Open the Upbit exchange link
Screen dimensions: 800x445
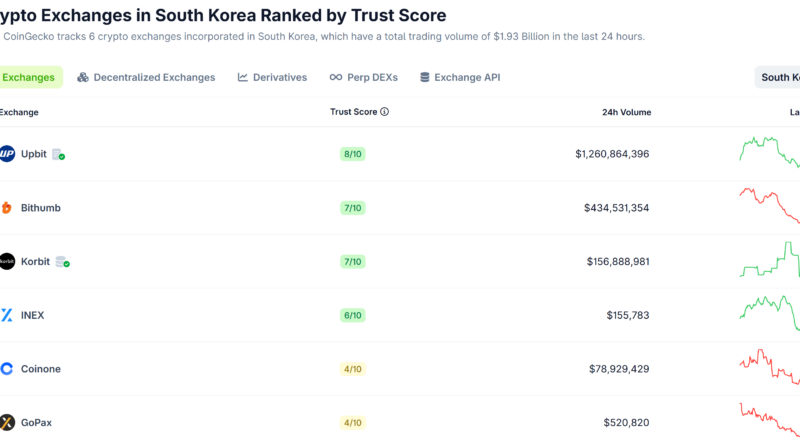[34, 154]
